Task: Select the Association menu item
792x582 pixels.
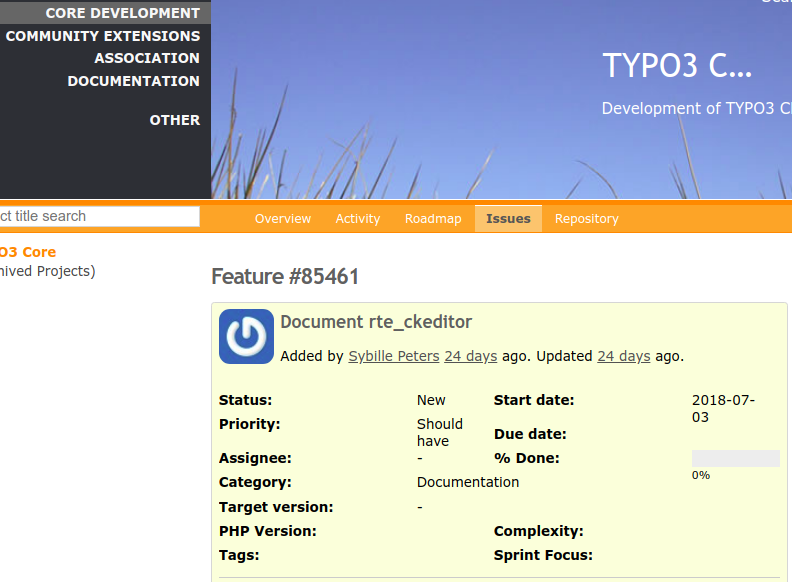Action: [147, 58]
